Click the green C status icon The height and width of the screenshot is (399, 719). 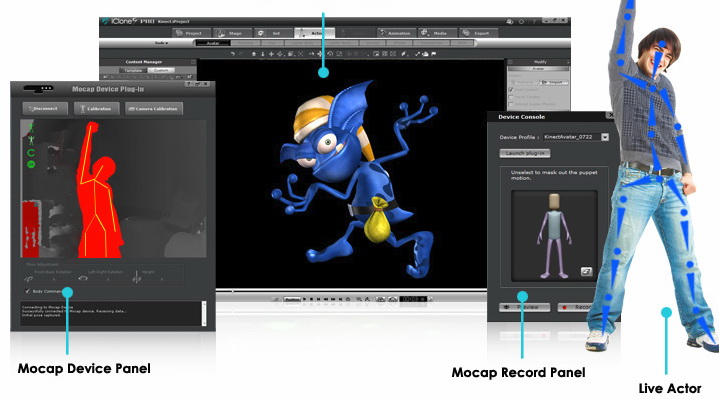[31, 153]
